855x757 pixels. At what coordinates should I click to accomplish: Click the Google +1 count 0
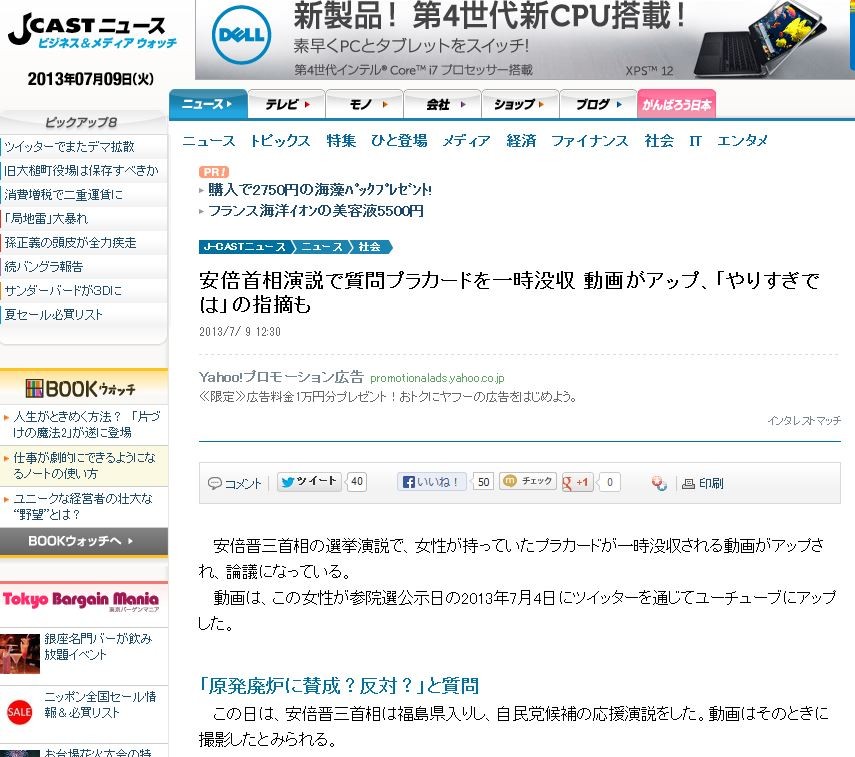[610, 482]
